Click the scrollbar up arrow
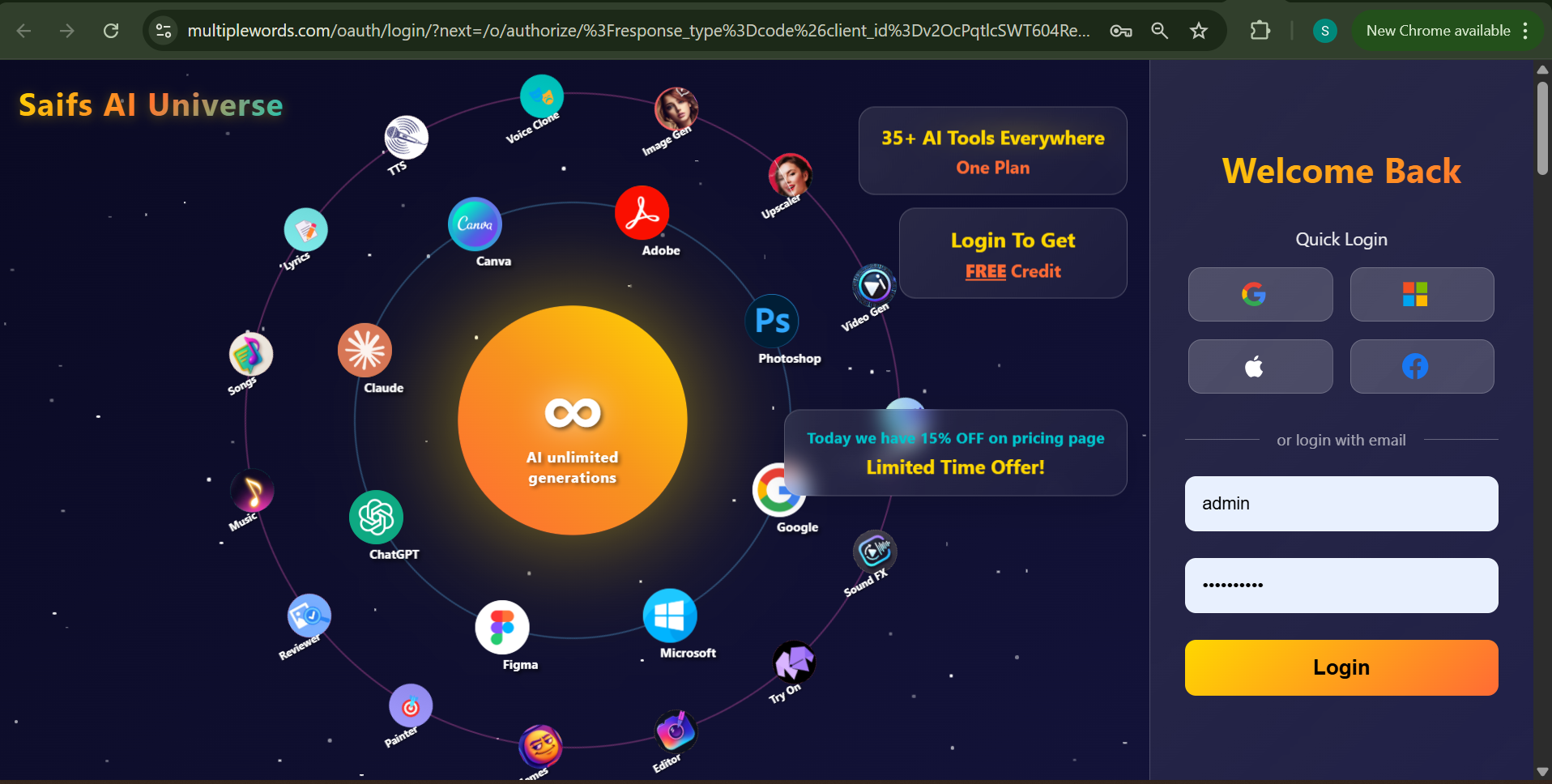 (1542, 70)
